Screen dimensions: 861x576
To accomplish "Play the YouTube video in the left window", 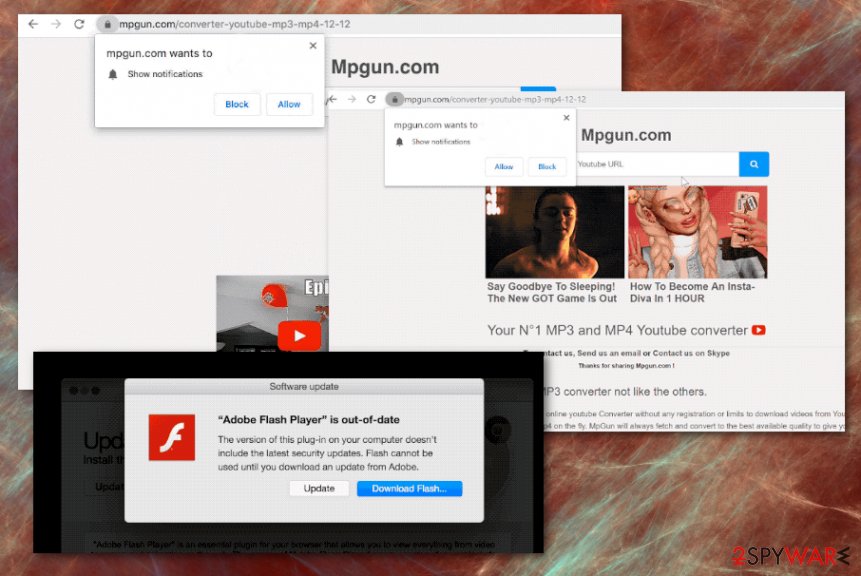I will pos(299,335).
